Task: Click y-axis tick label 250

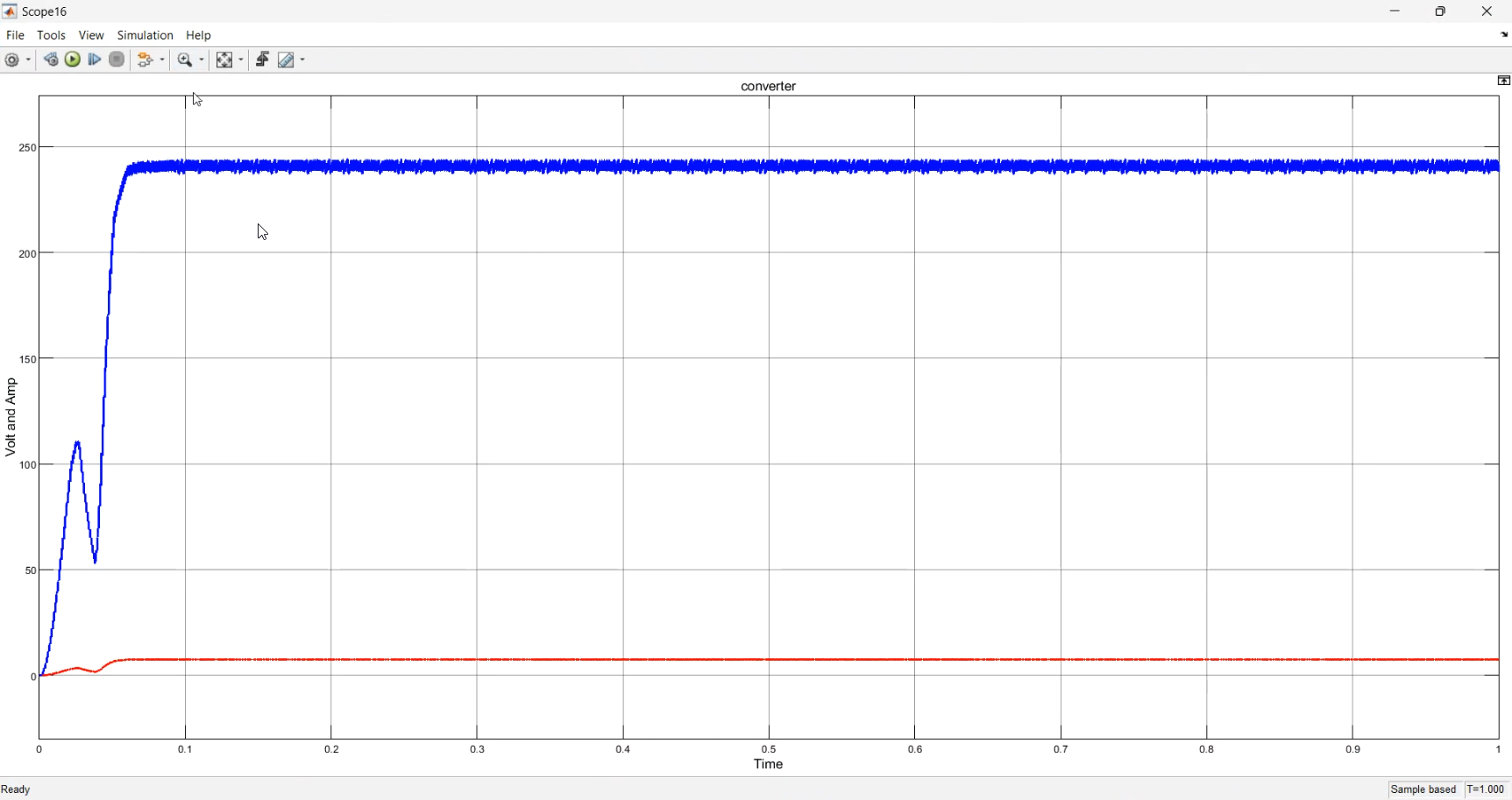Action: (27, 148)
